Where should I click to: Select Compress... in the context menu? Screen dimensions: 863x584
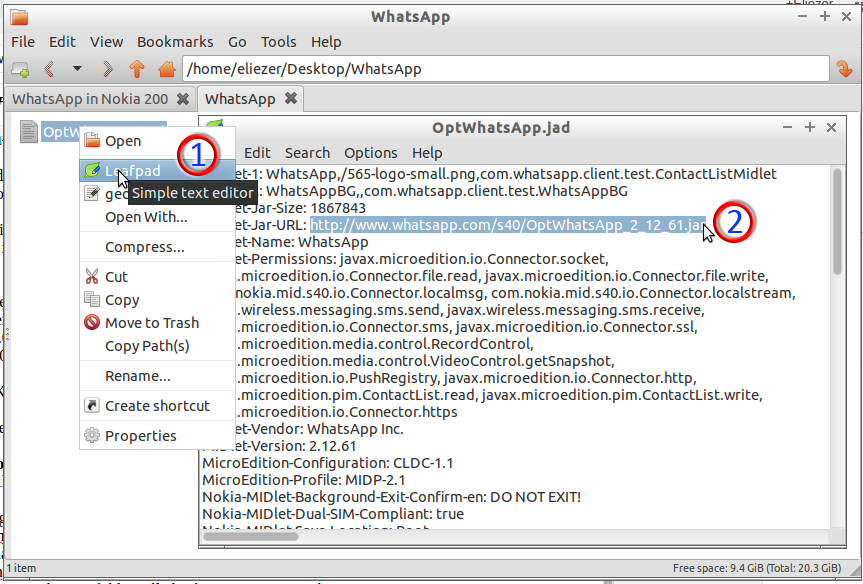tap(157, 247)
